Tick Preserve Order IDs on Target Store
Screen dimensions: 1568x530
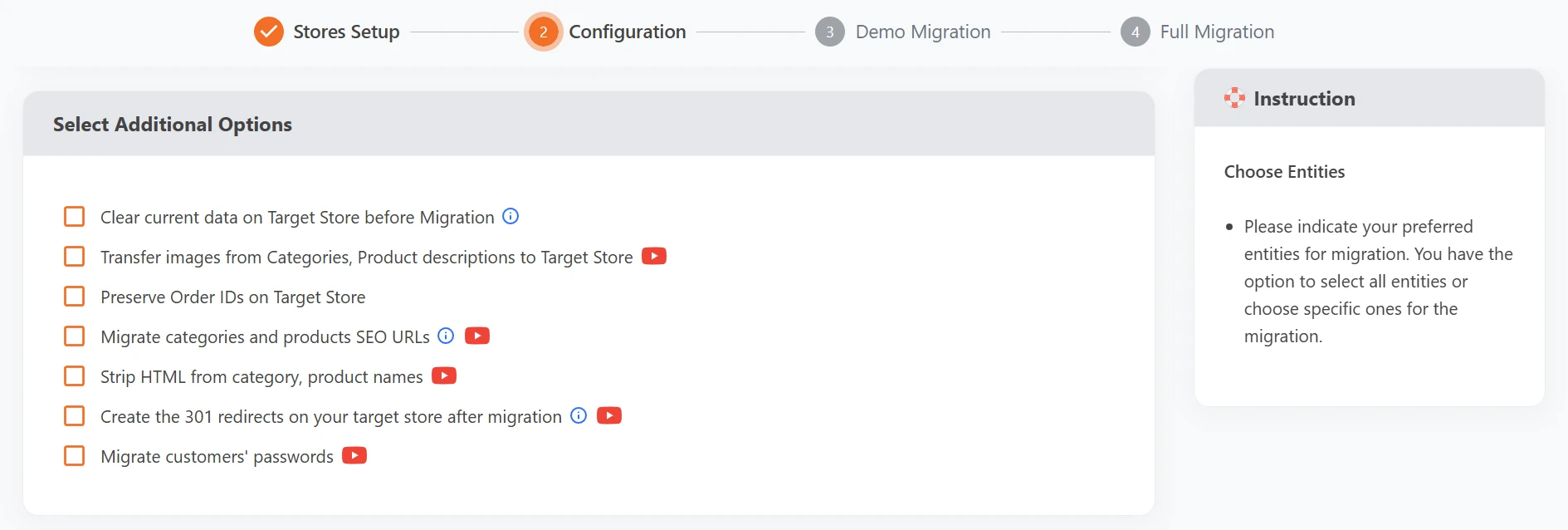pyautogui.click(x=75, y=297)
